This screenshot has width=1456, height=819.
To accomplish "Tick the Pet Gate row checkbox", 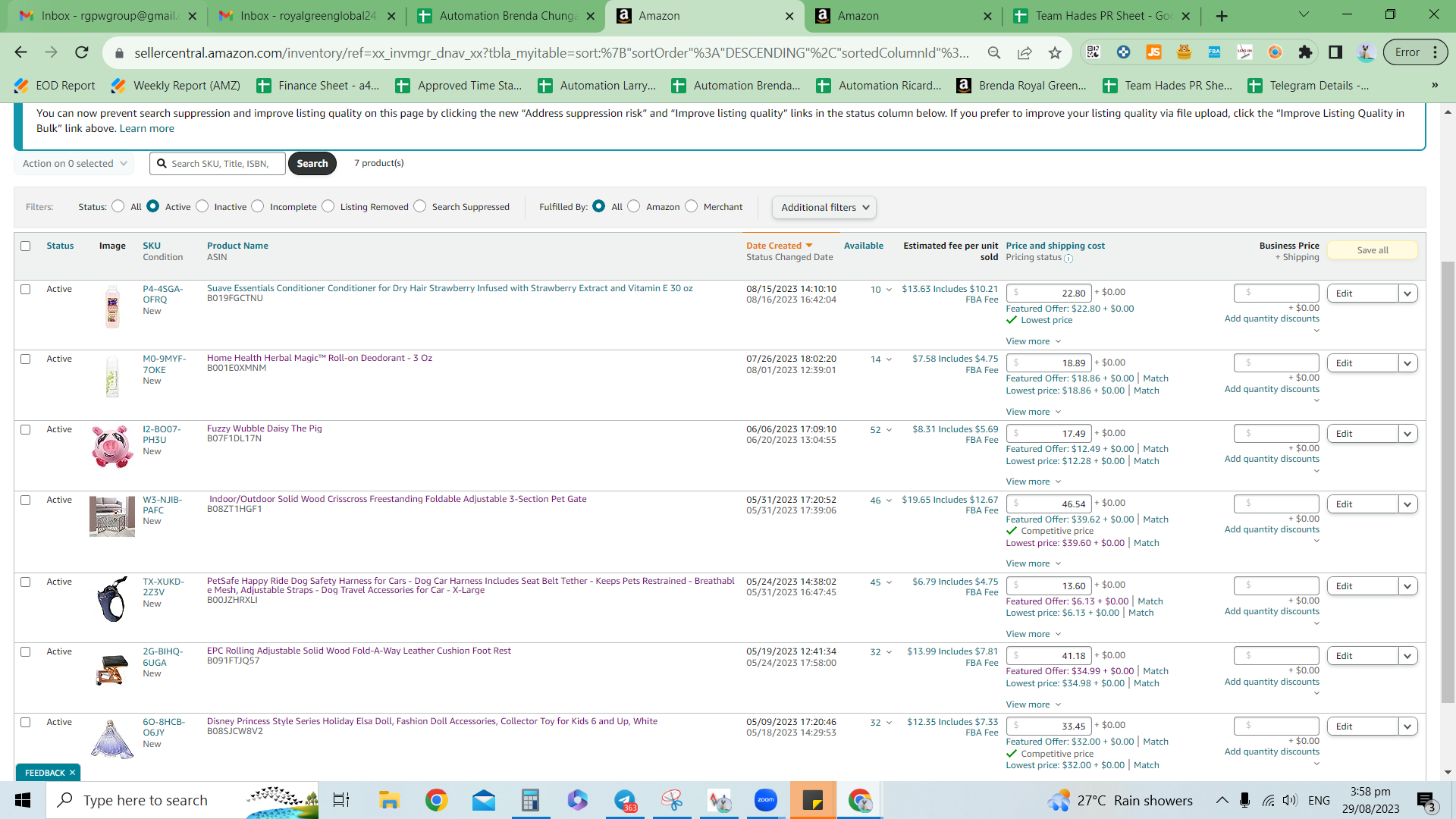I will point(26,500).
